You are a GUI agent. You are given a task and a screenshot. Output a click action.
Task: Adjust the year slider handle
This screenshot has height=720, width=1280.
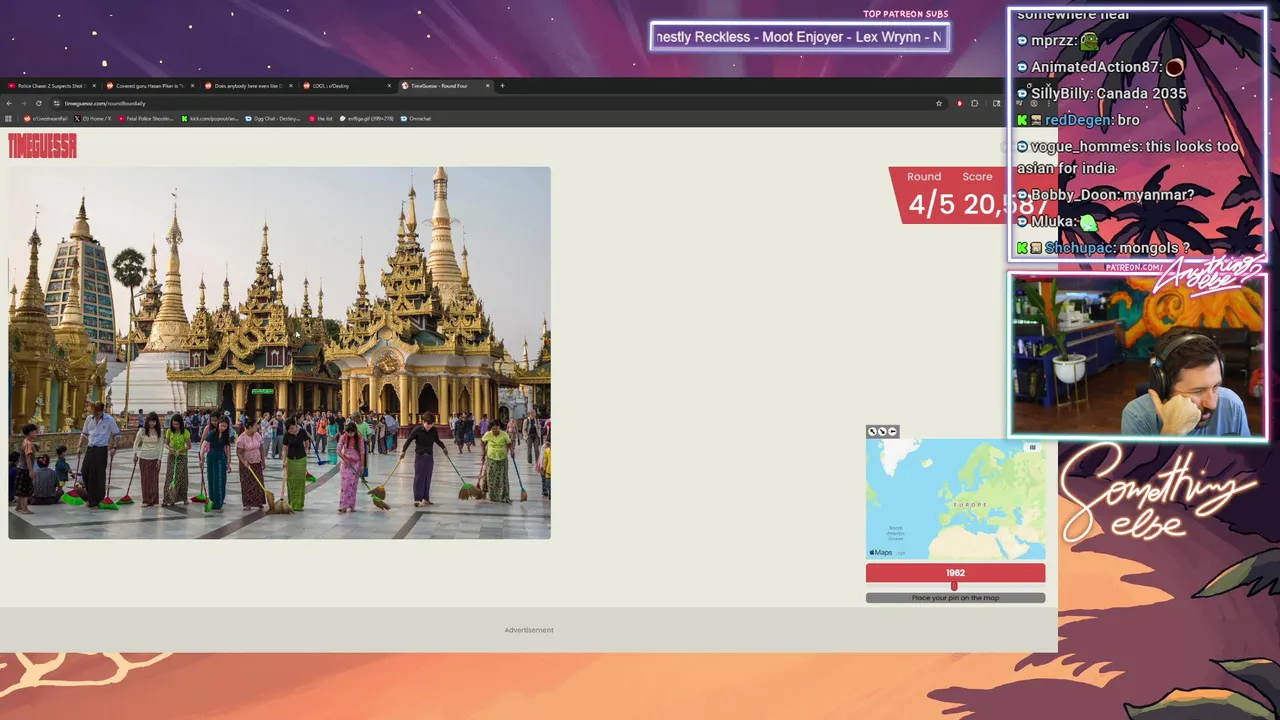tap(954, 586)
